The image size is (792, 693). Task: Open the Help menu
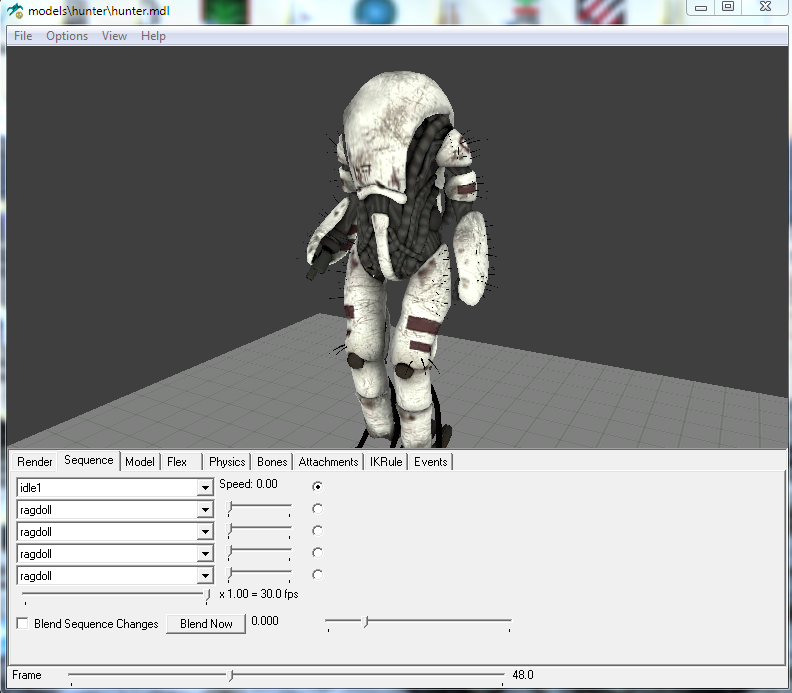(x=153, y=36)
